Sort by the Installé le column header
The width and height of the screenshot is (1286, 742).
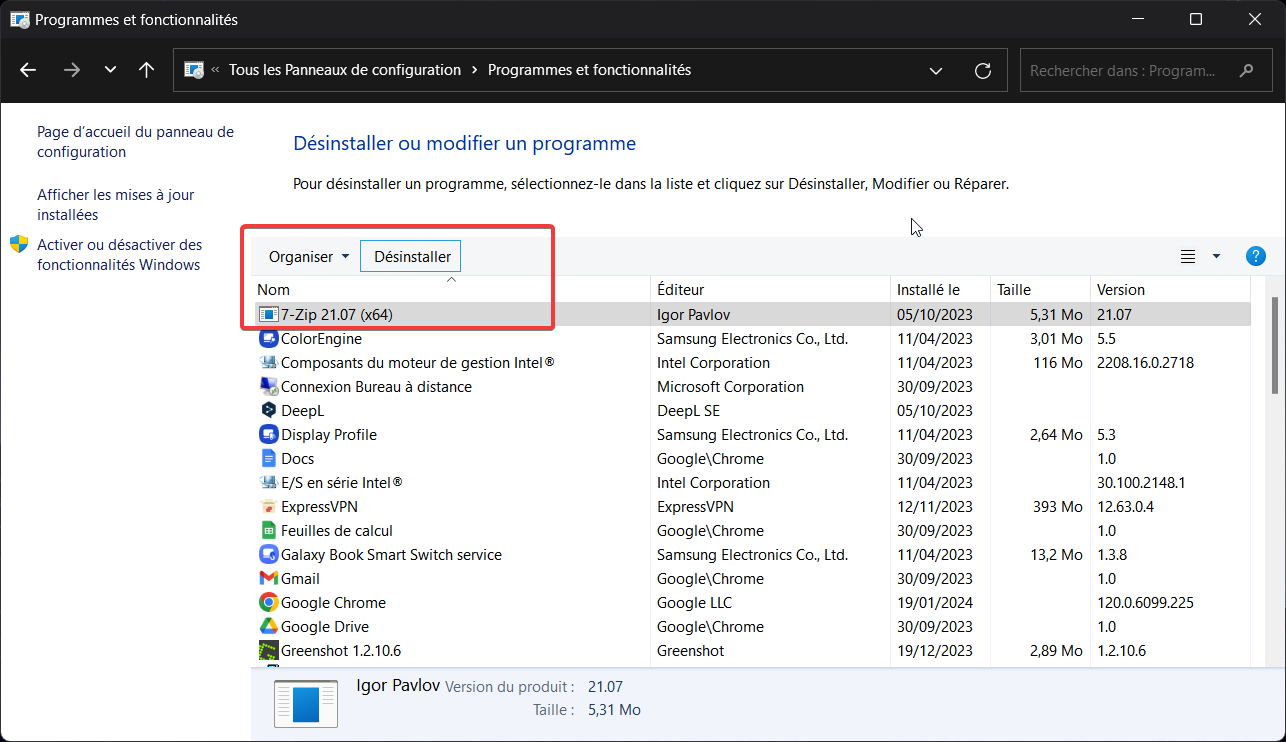[940, 290]
